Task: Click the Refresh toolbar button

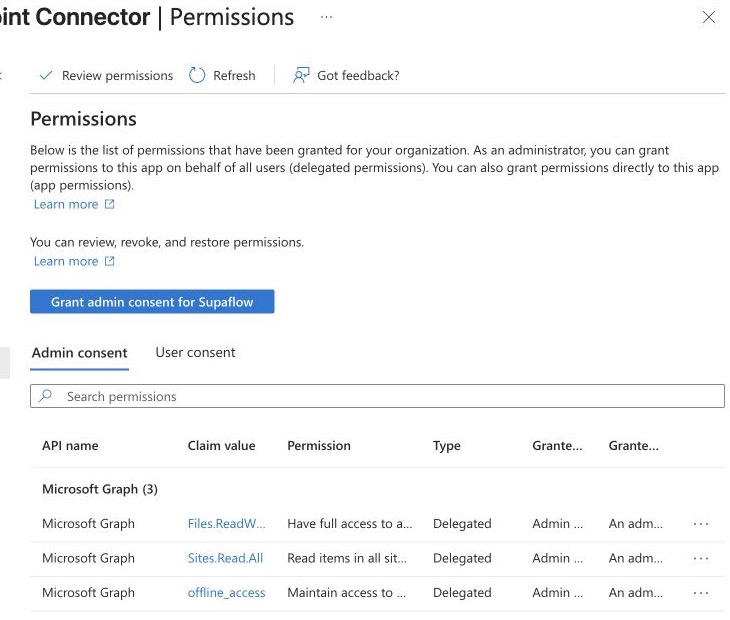Action: tap(223, 75)
